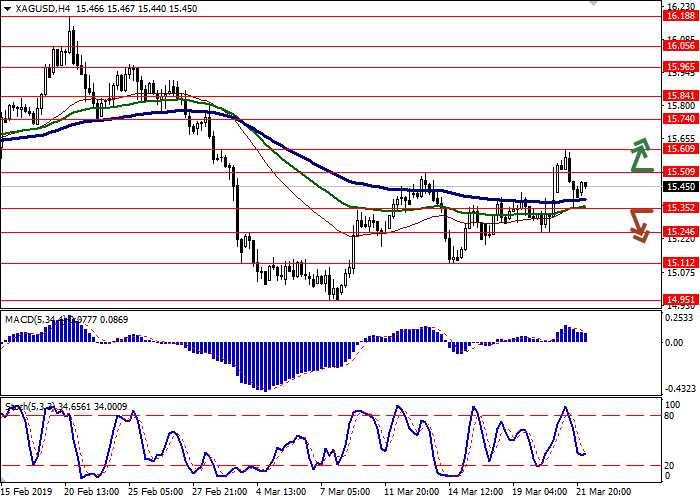Click the 15.609 resistance level label
Viewport: 700px width, 500px height.
tap(680, 149)
